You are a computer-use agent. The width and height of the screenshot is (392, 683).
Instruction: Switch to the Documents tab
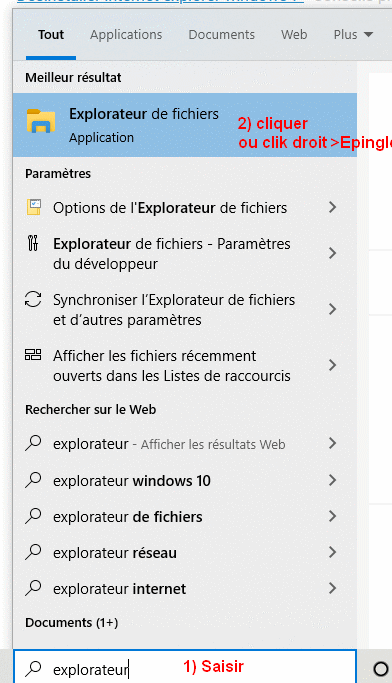(x=222, y=34)
